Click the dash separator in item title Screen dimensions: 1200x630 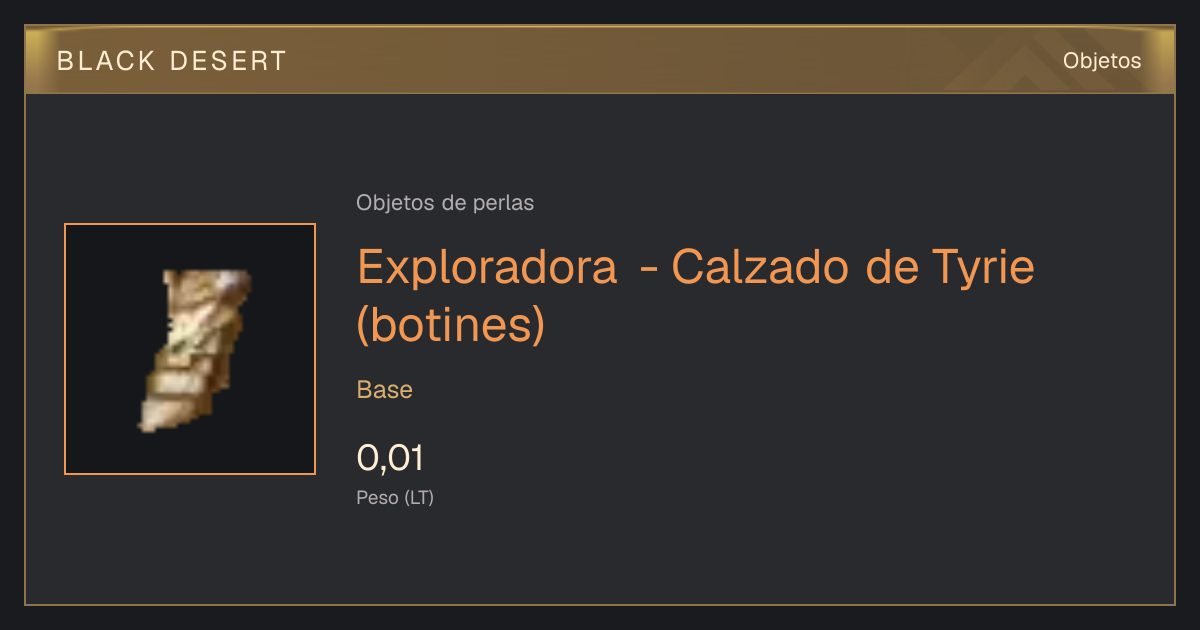[647, 270]
